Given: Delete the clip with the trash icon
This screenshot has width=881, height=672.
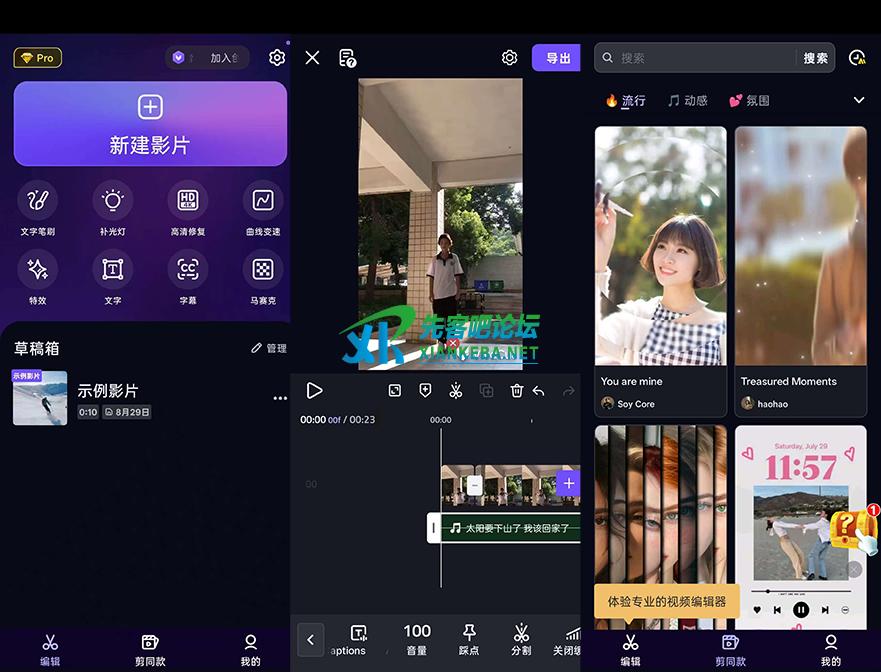Looking at the screenshot, I should [517, 391].
